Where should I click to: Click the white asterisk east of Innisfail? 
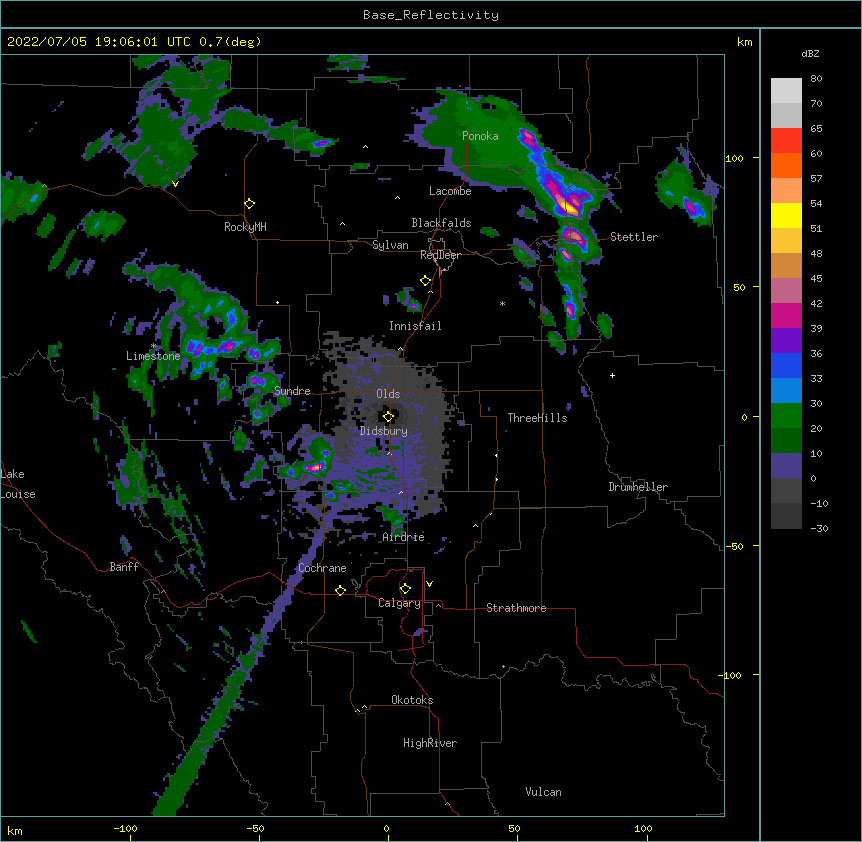point(502,303)
